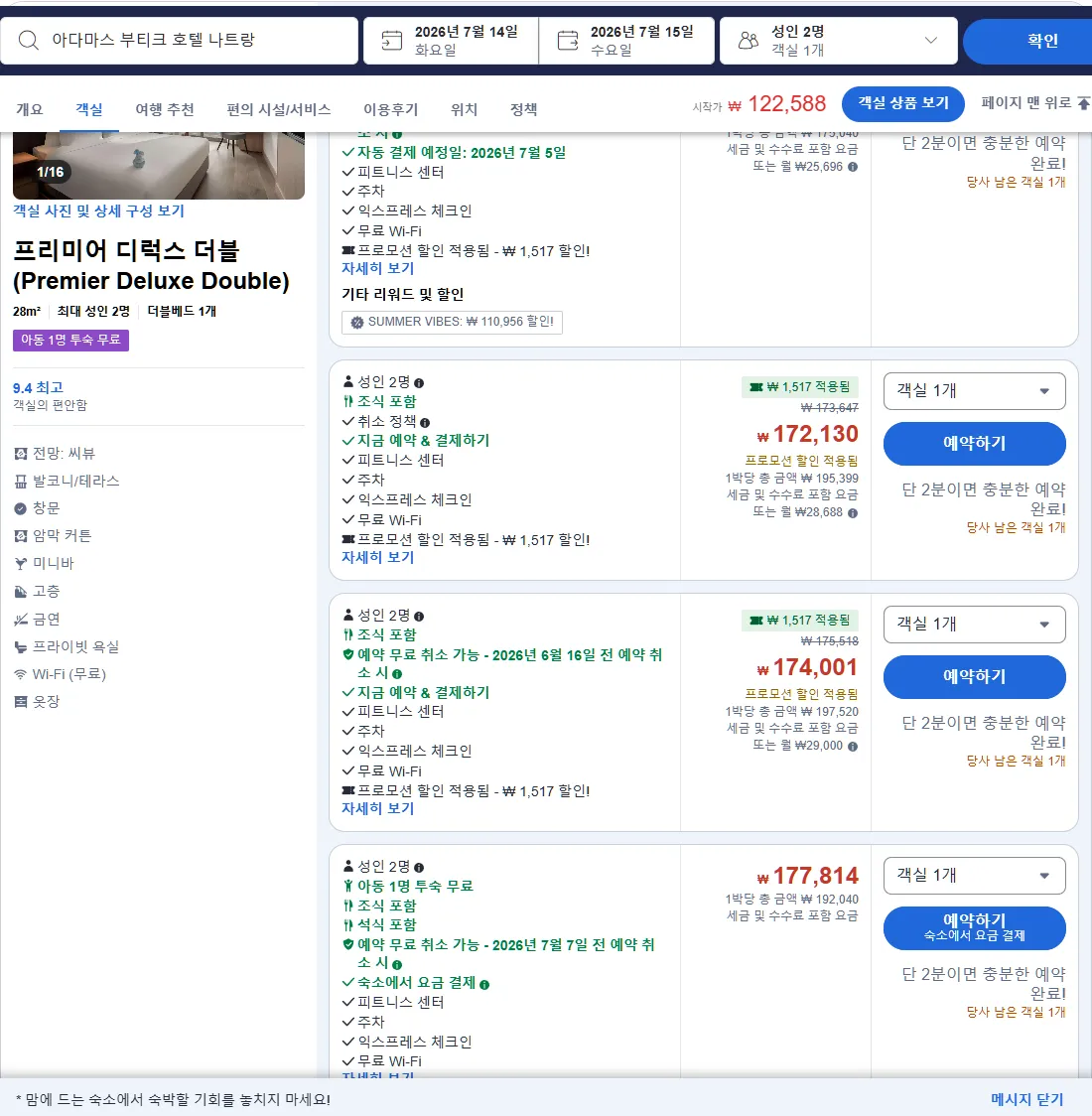1092x1116 pixels.
Task: Select the 객실 tab
Action: (x=89, y=109)
